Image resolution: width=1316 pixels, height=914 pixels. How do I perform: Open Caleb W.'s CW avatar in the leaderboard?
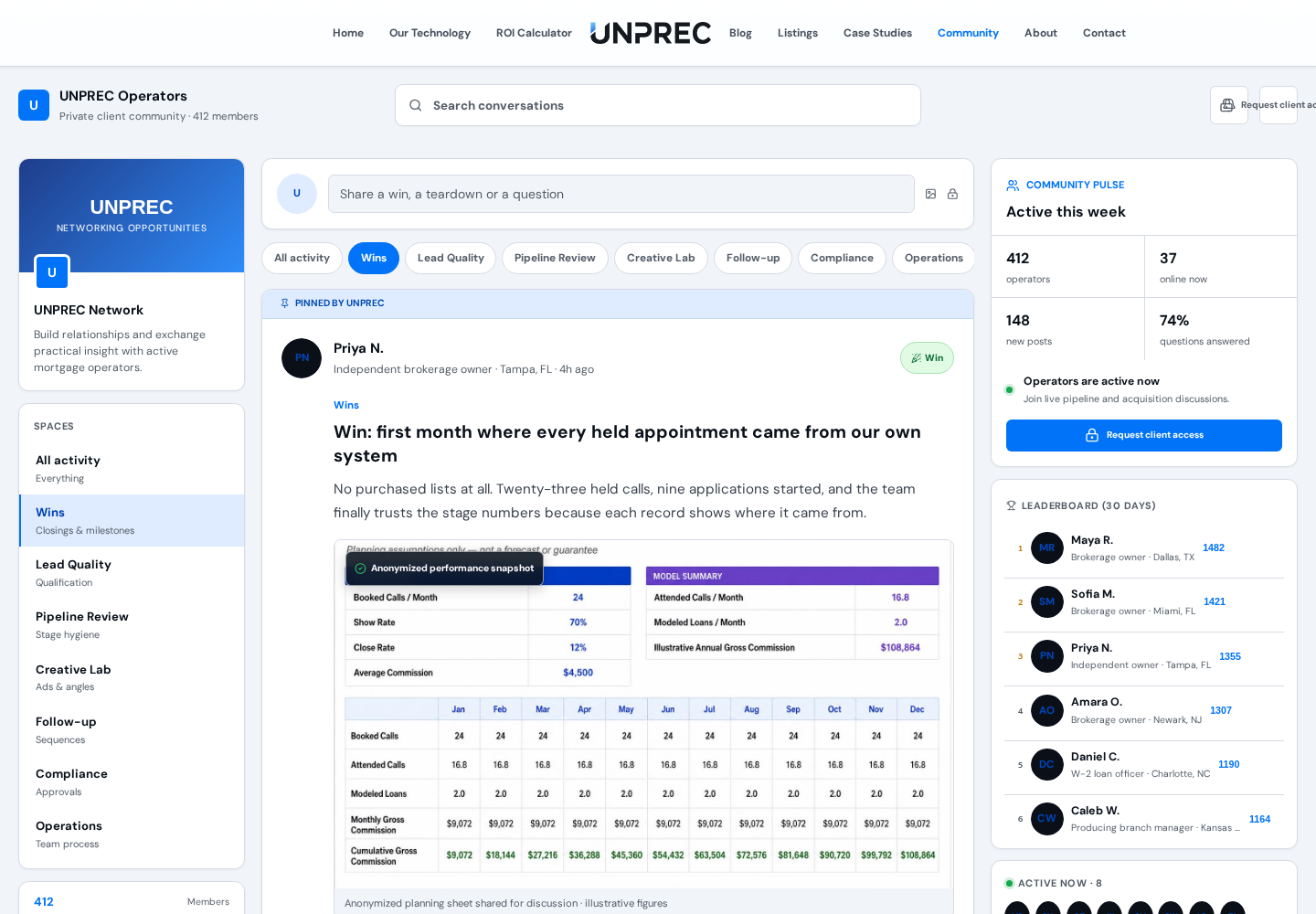[1047, 819]
